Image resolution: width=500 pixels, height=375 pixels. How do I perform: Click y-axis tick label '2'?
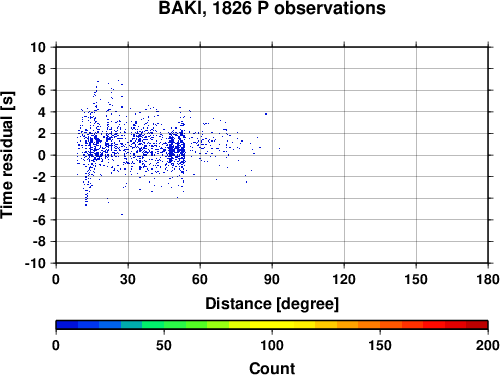pos(42,134)
